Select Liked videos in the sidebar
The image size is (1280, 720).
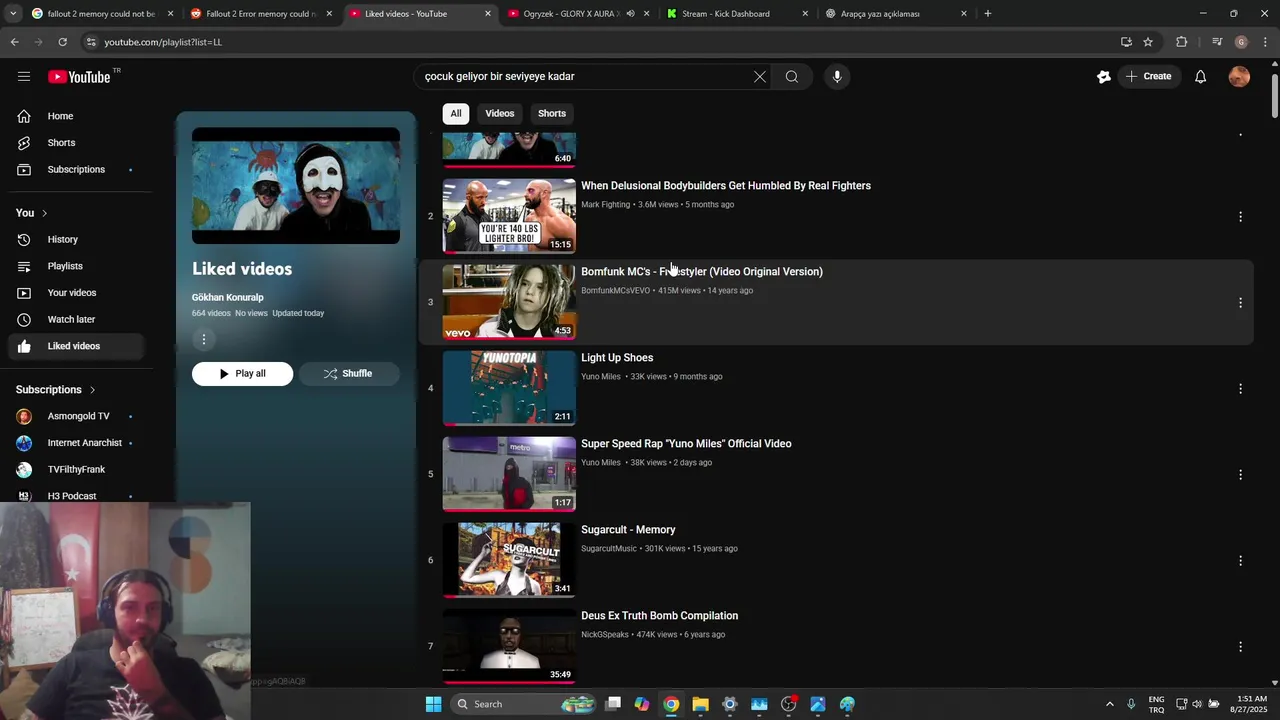(76, 346)
